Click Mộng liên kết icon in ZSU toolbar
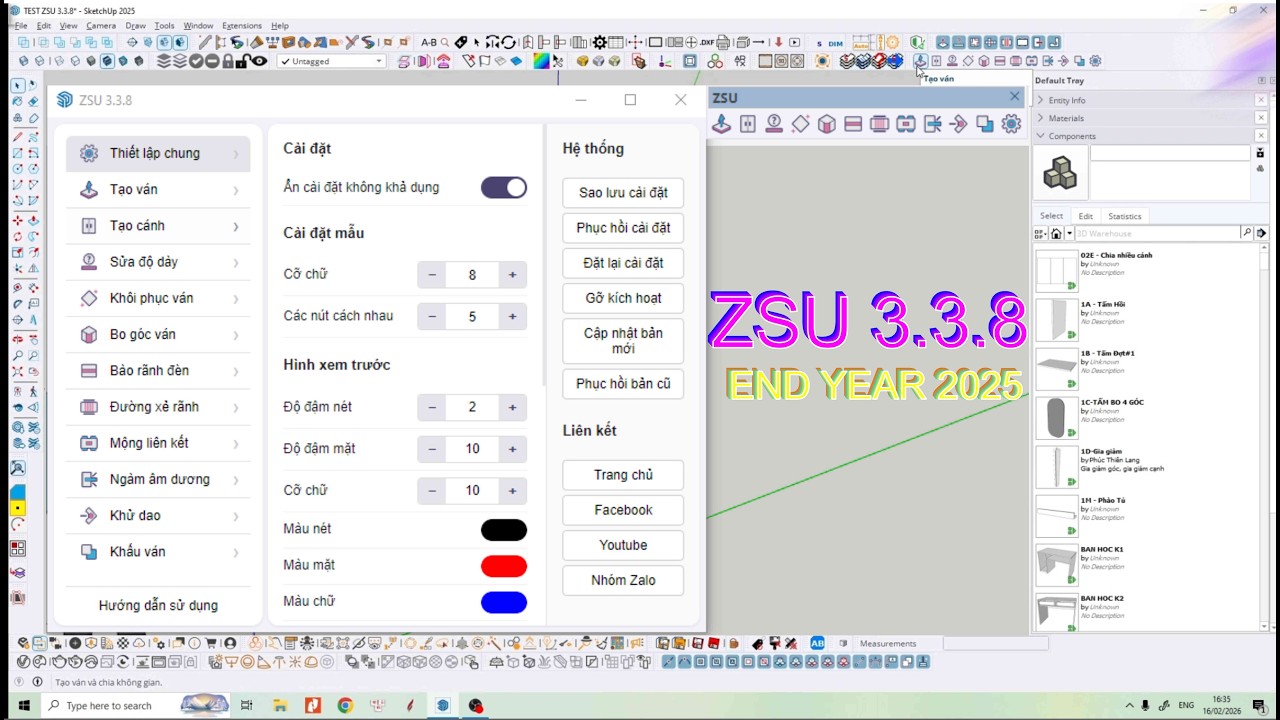 [906, 124]
